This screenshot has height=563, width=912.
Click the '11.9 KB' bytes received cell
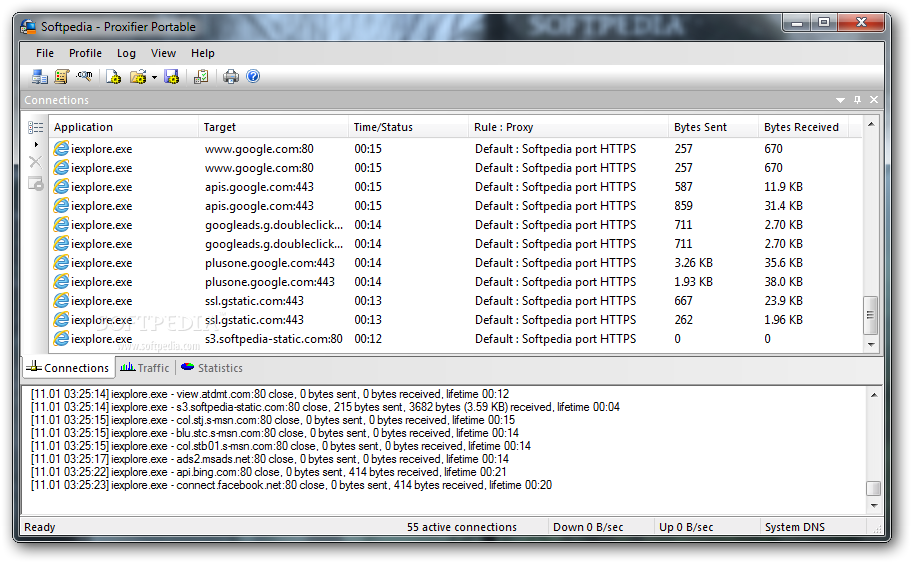pyautogui.click(x=783, y=187)
